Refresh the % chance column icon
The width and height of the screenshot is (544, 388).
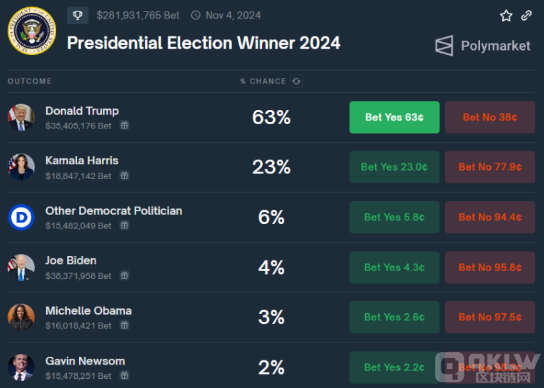[x=296, y=81]
